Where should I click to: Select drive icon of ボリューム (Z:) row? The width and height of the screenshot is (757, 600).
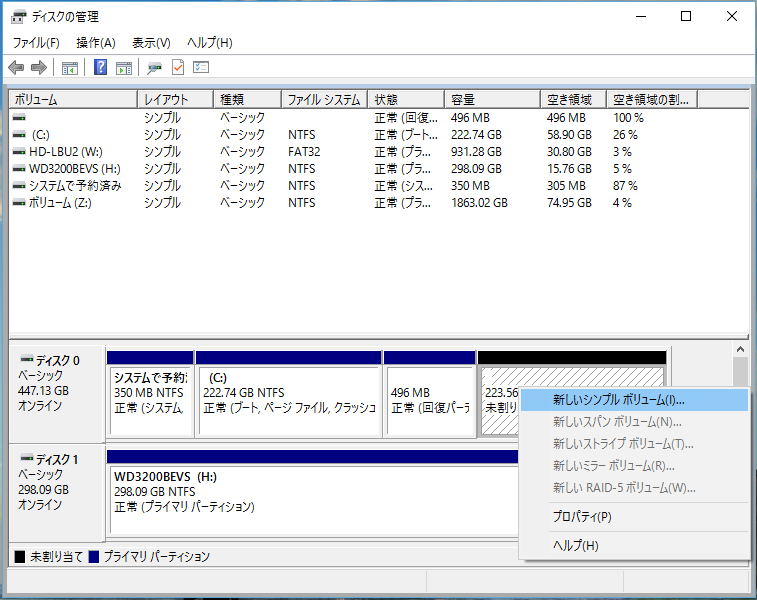tap(19, 203)
